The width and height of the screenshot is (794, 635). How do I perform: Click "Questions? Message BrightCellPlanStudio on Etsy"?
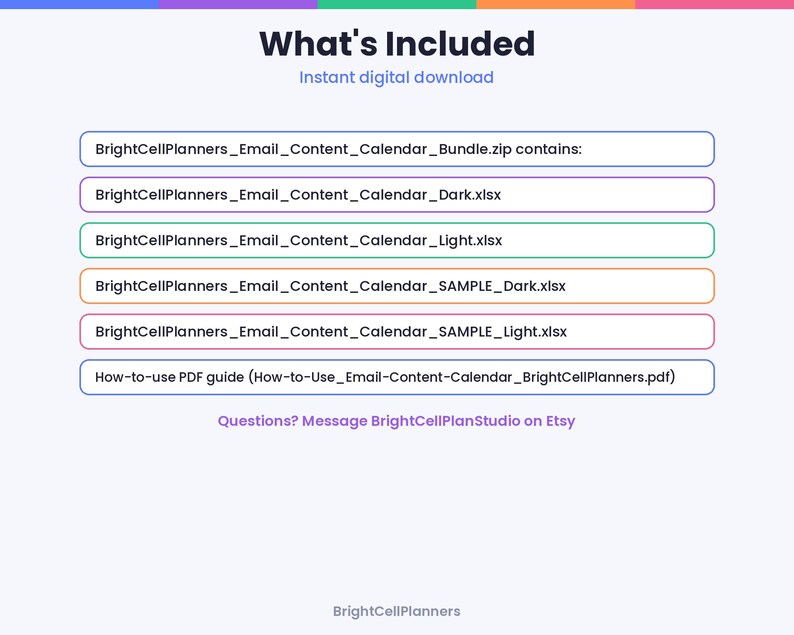tap(396, 421)
